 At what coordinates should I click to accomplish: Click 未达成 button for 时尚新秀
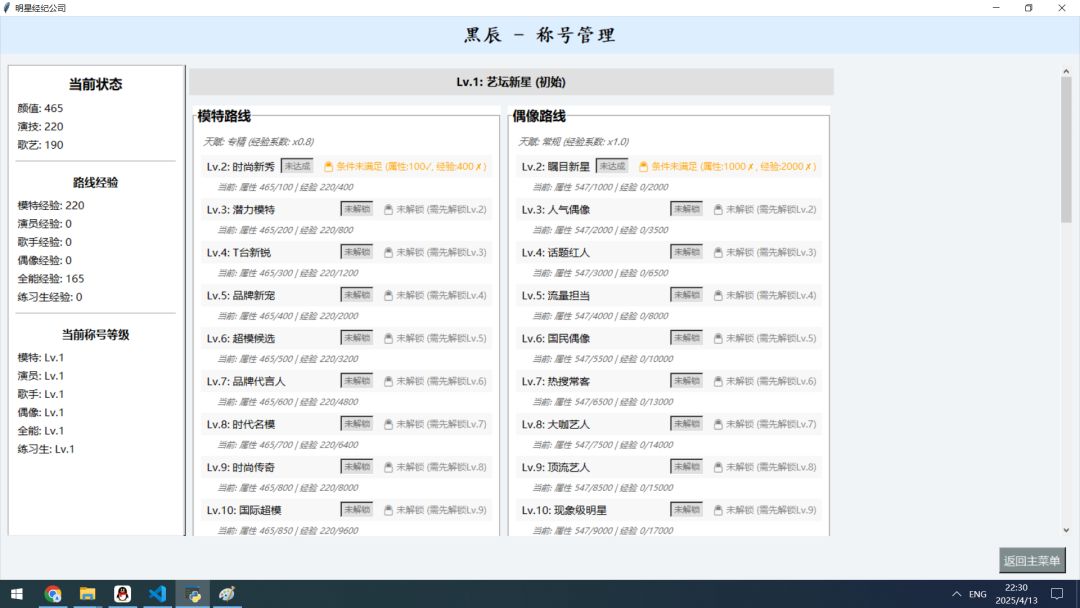point(298,166)
